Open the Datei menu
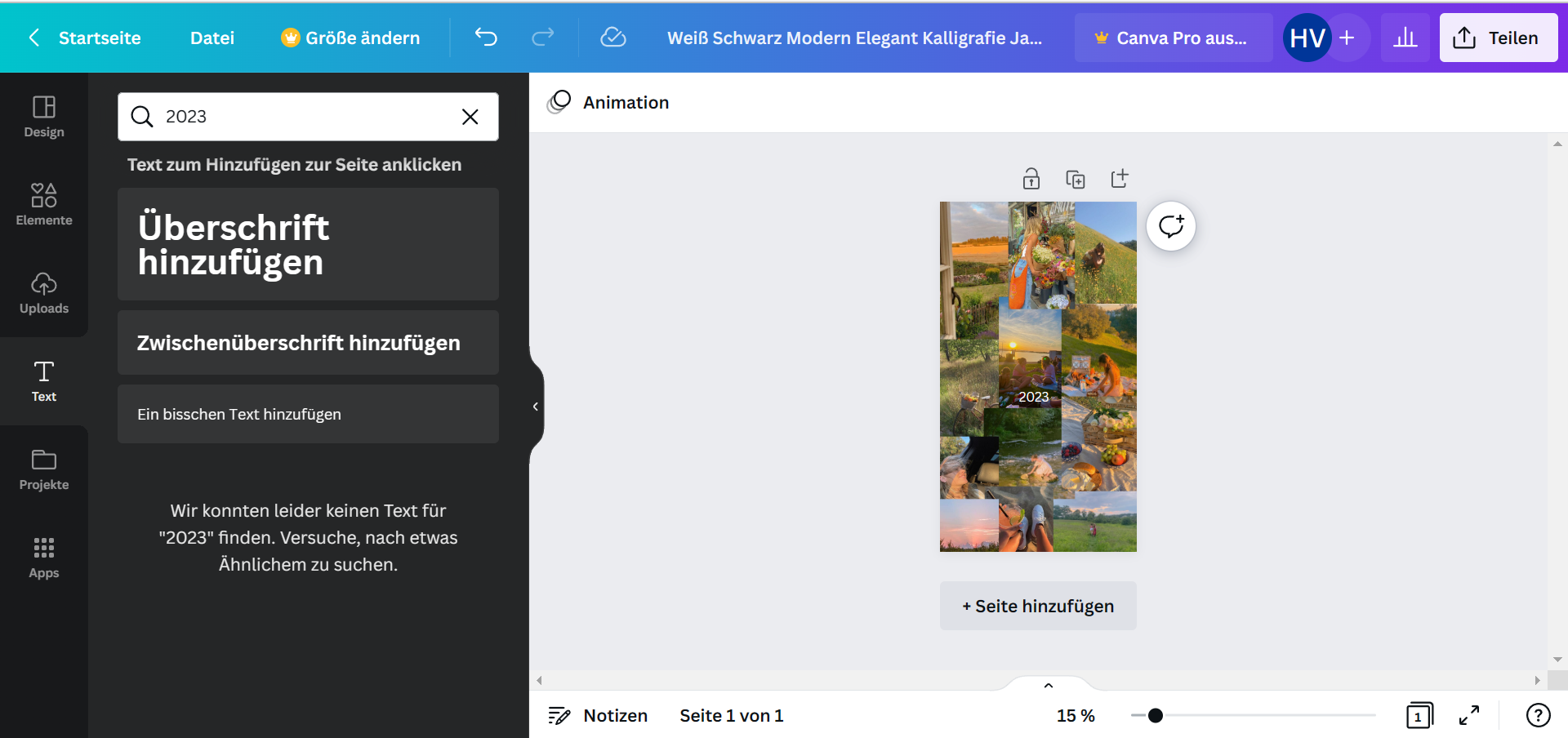1568x738 pixels. click(212, 38)
